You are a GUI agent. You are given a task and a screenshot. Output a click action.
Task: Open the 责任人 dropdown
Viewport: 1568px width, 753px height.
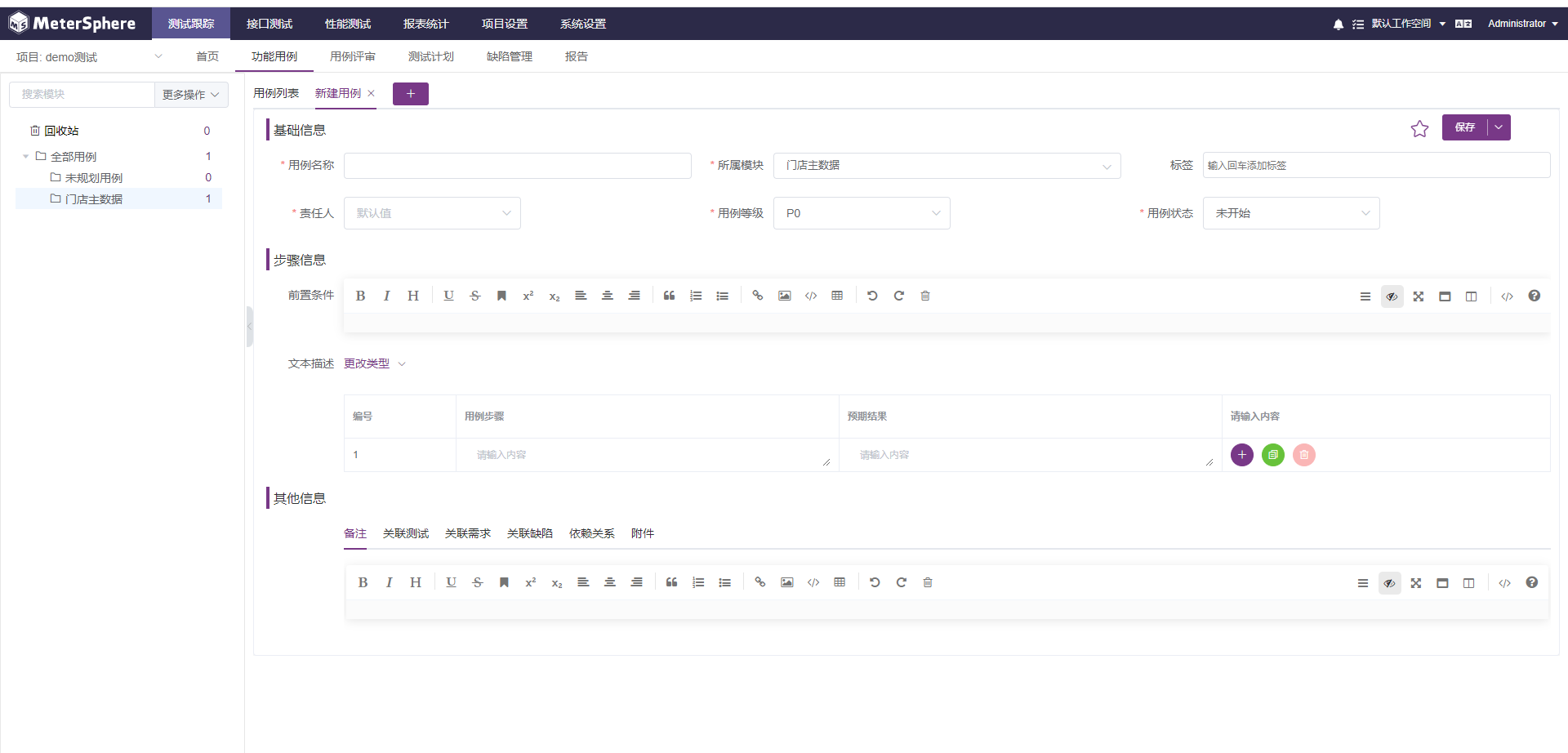[432, 213]
